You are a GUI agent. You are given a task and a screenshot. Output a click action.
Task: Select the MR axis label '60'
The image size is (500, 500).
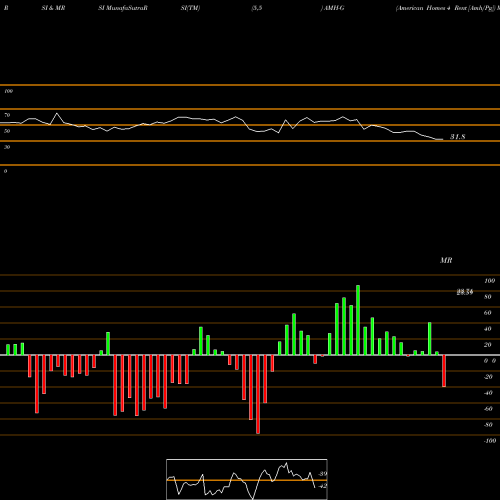488,313
